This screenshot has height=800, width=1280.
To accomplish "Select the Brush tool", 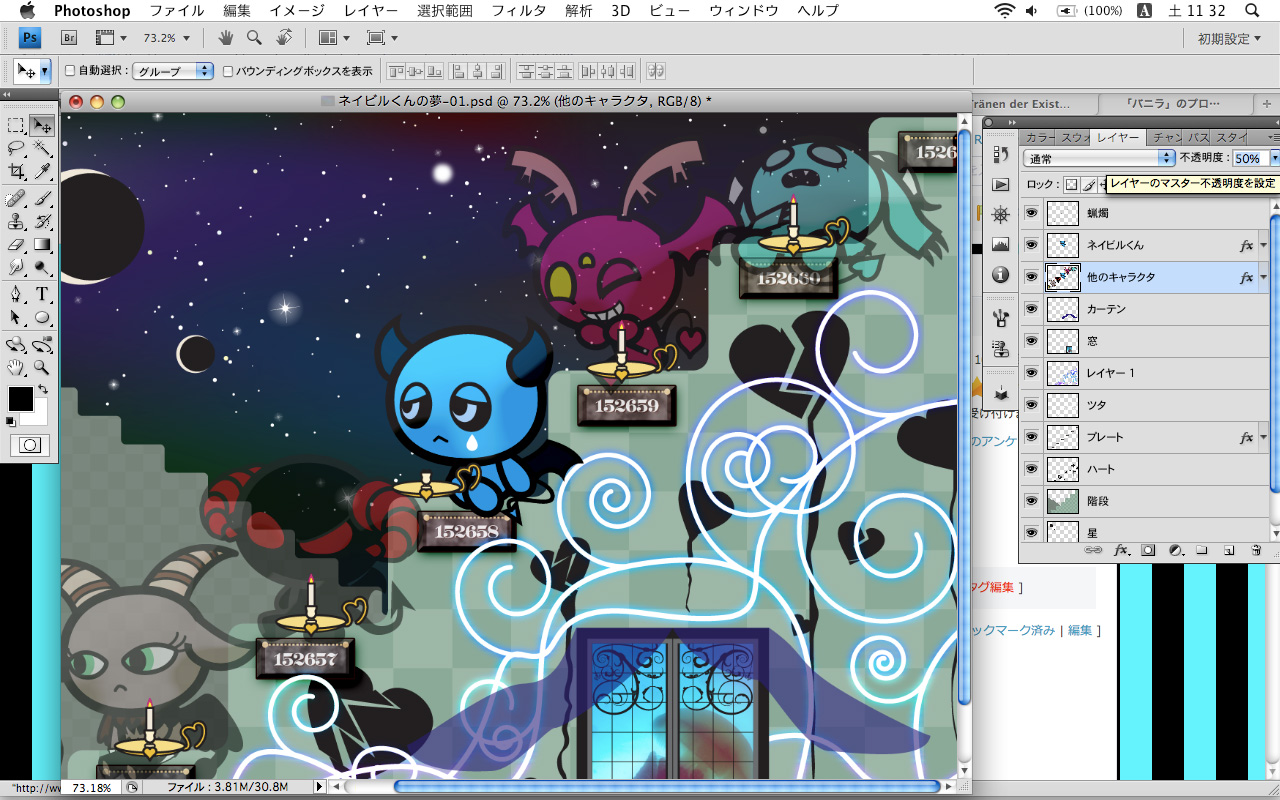I will (x=42, y=198).
